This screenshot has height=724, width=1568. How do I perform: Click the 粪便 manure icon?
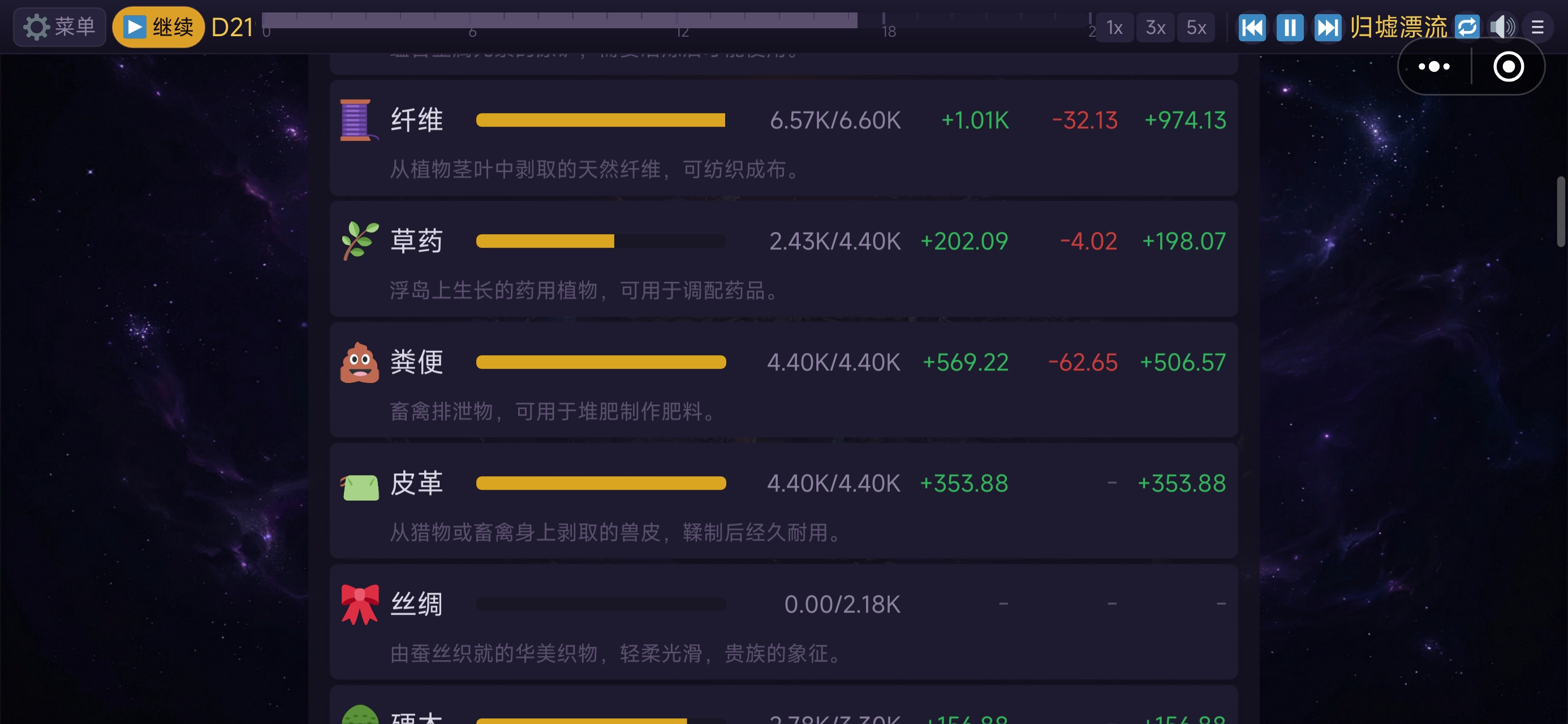pyautogui.click(x=359, y=363)
